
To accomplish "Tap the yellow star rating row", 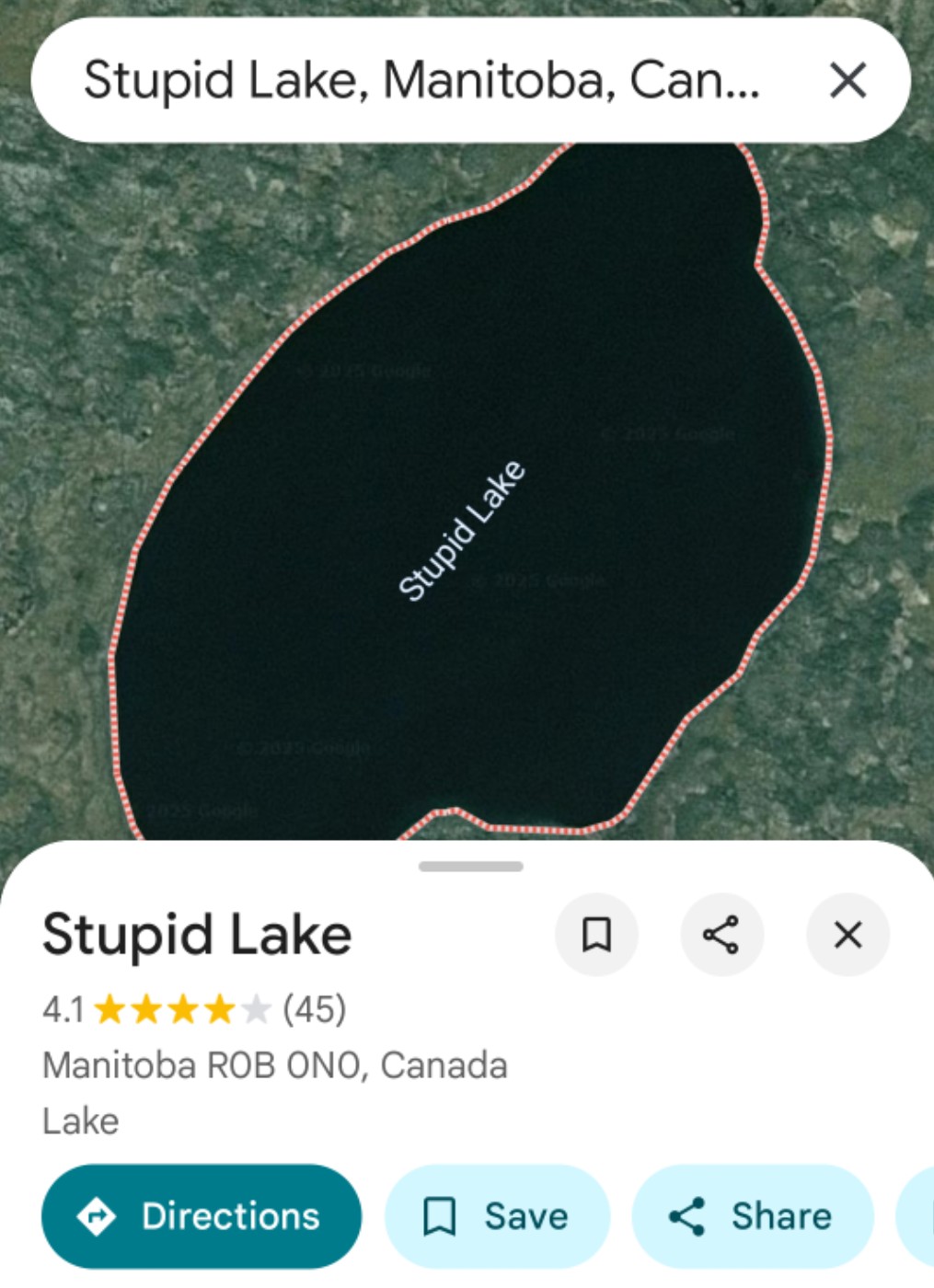I will point(182,1009).
